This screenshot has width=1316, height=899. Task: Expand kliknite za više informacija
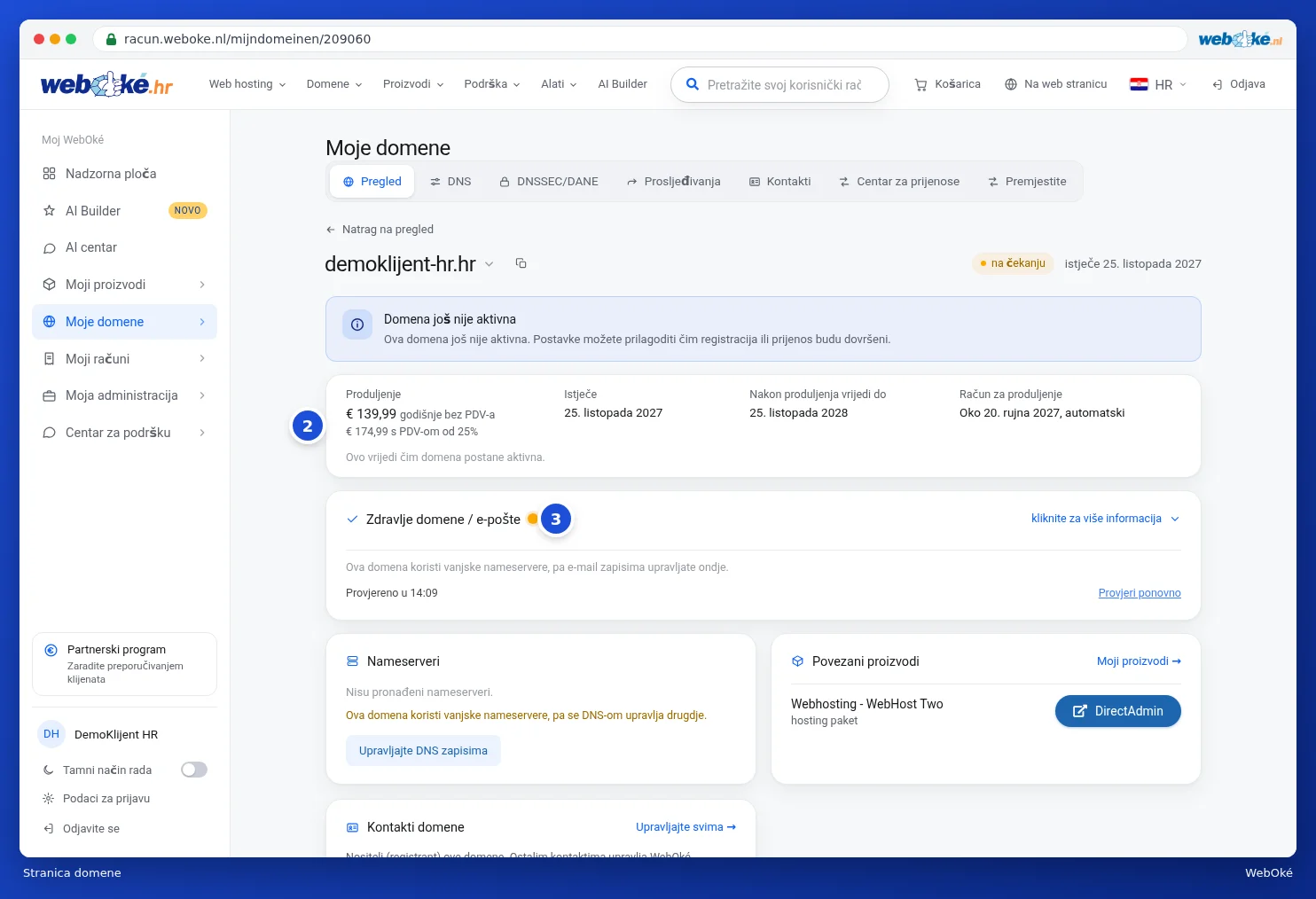click(1105, 519)
